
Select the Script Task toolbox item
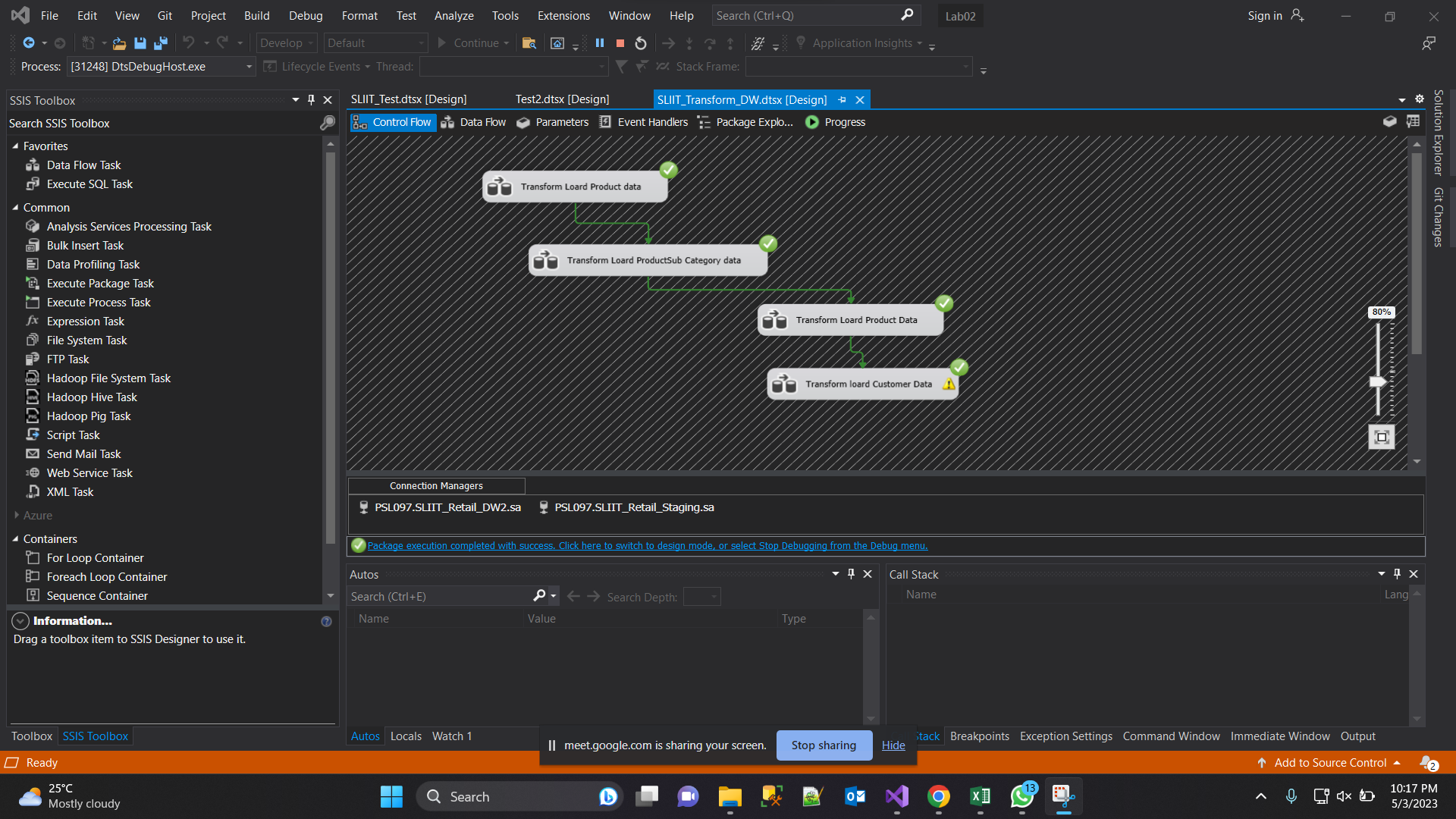[73, 435]
